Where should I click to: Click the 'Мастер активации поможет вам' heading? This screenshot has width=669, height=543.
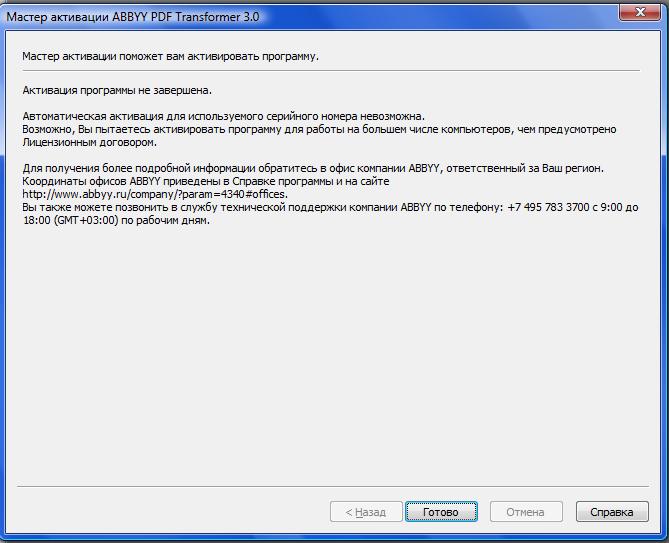170,56
